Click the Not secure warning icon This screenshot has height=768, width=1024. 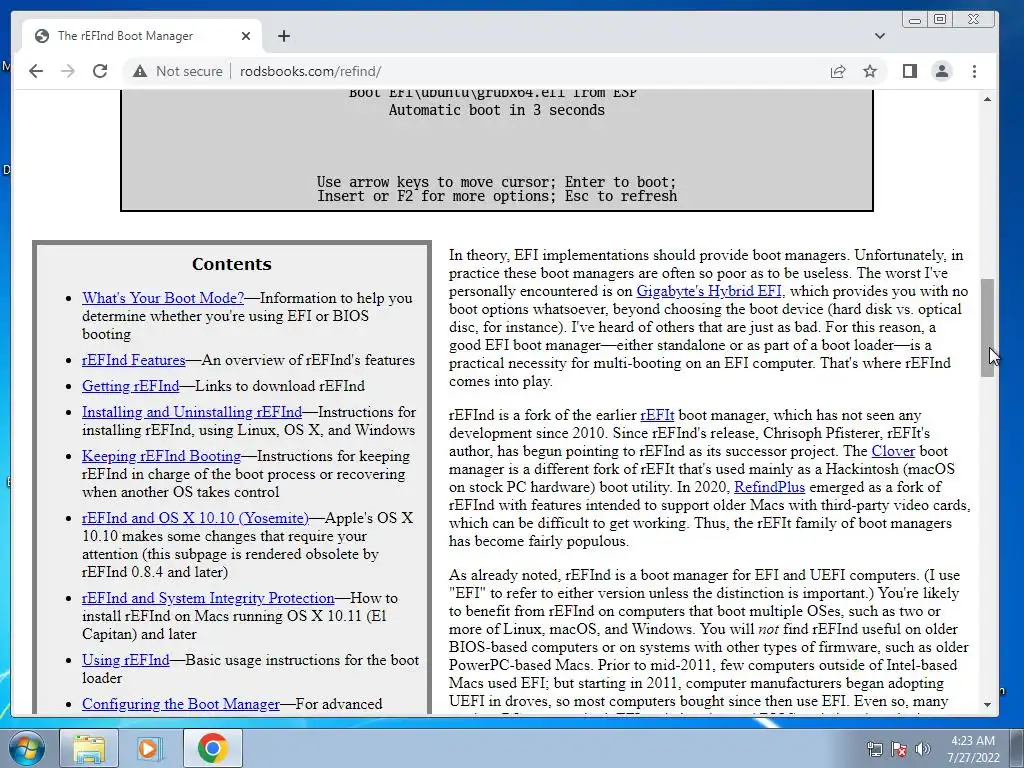click(140, 71)
